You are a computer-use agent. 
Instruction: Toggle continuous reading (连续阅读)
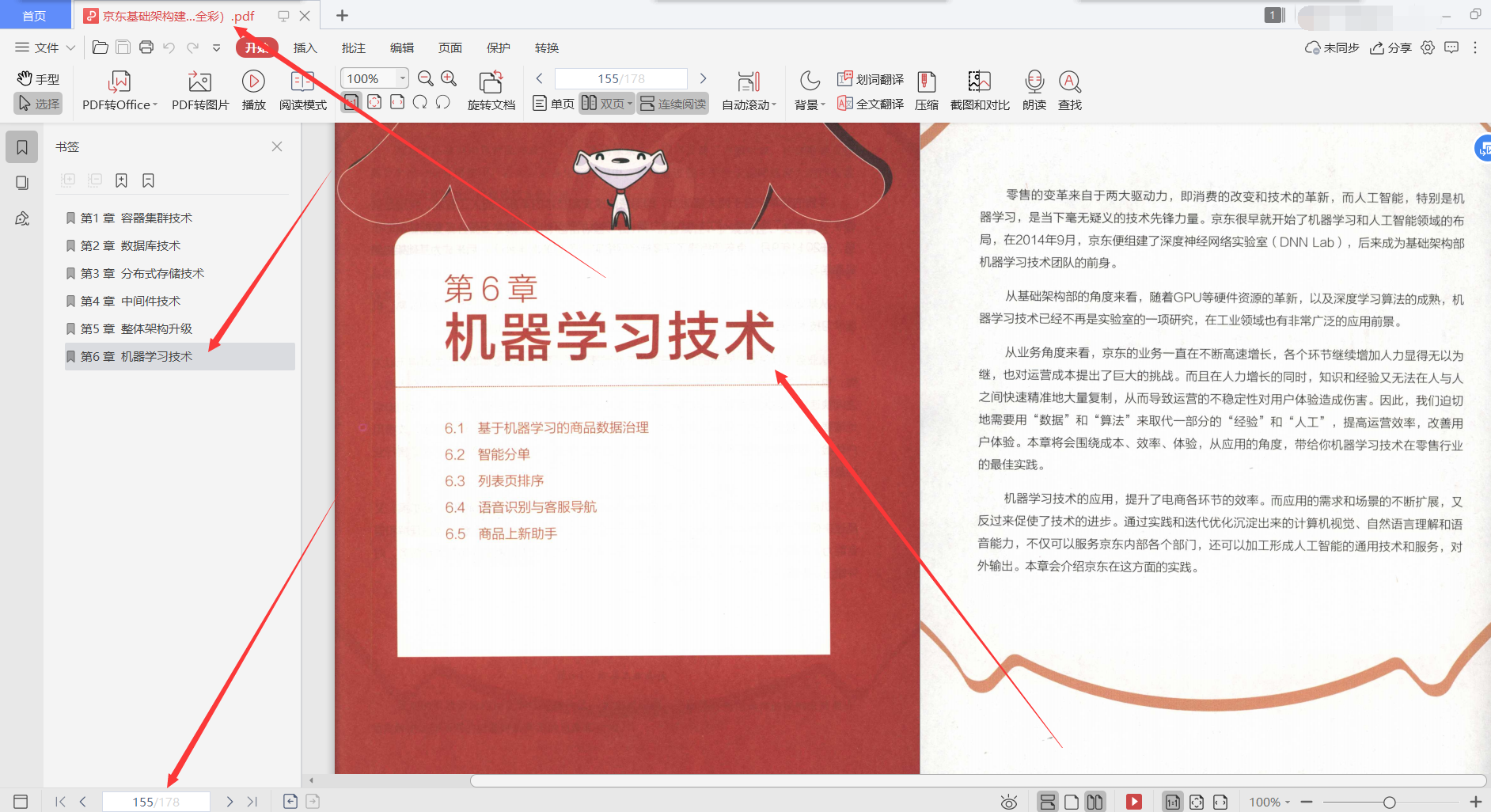pyautogui.click(x=673, y=104)
